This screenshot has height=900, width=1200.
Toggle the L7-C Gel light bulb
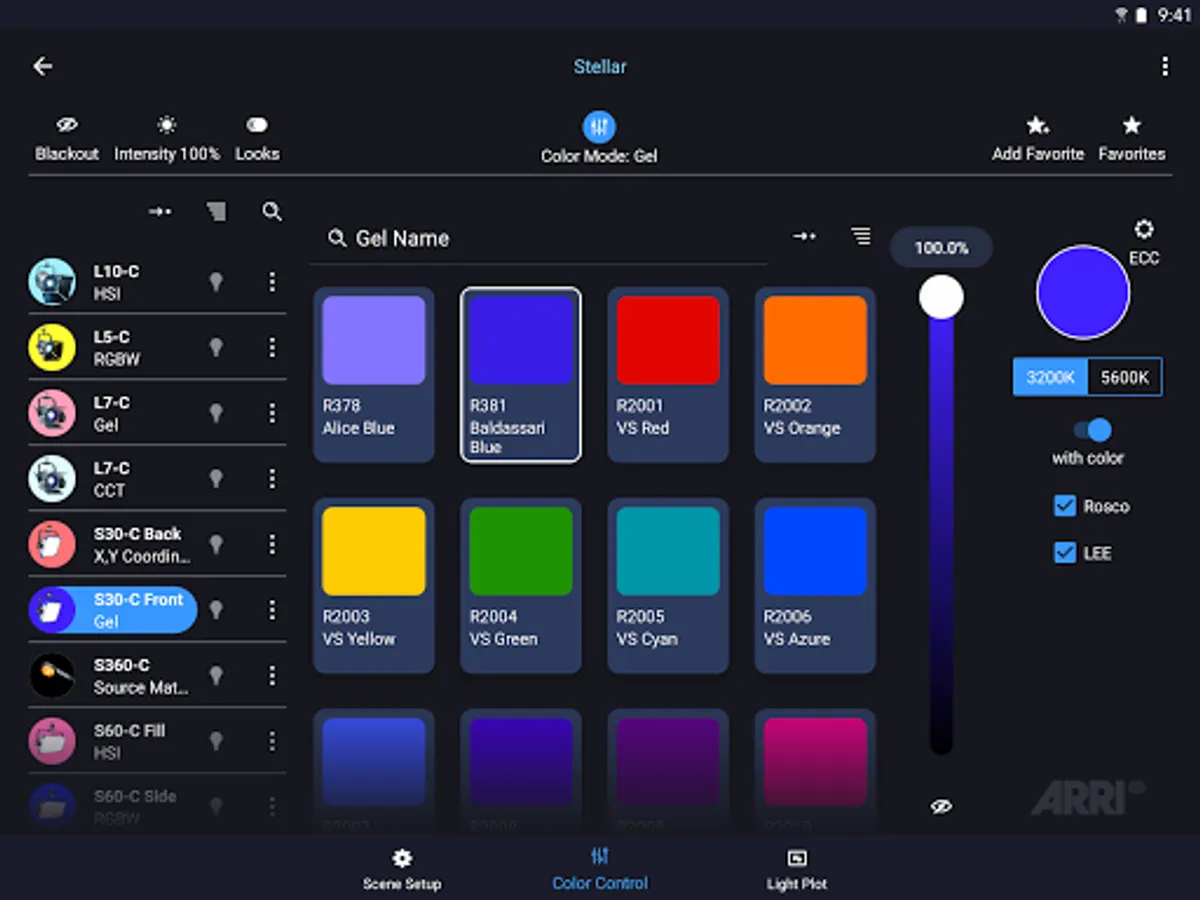click(x=216, y=413)
